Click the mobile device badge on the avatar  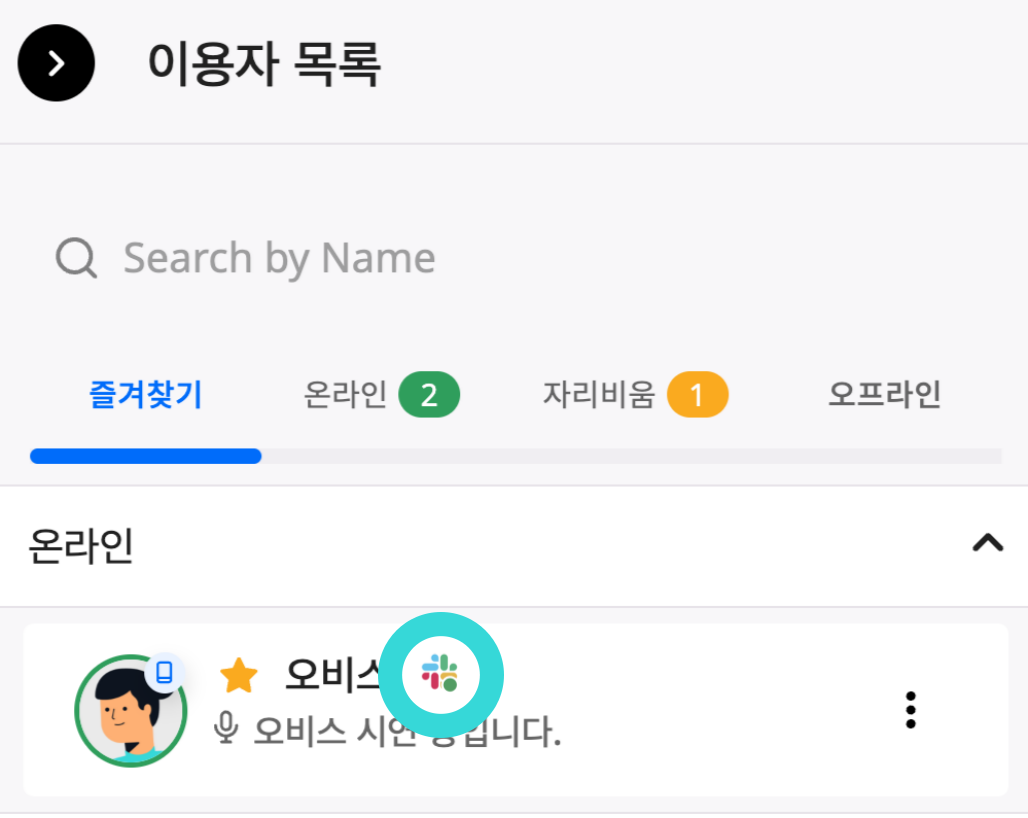coord(167,673)
